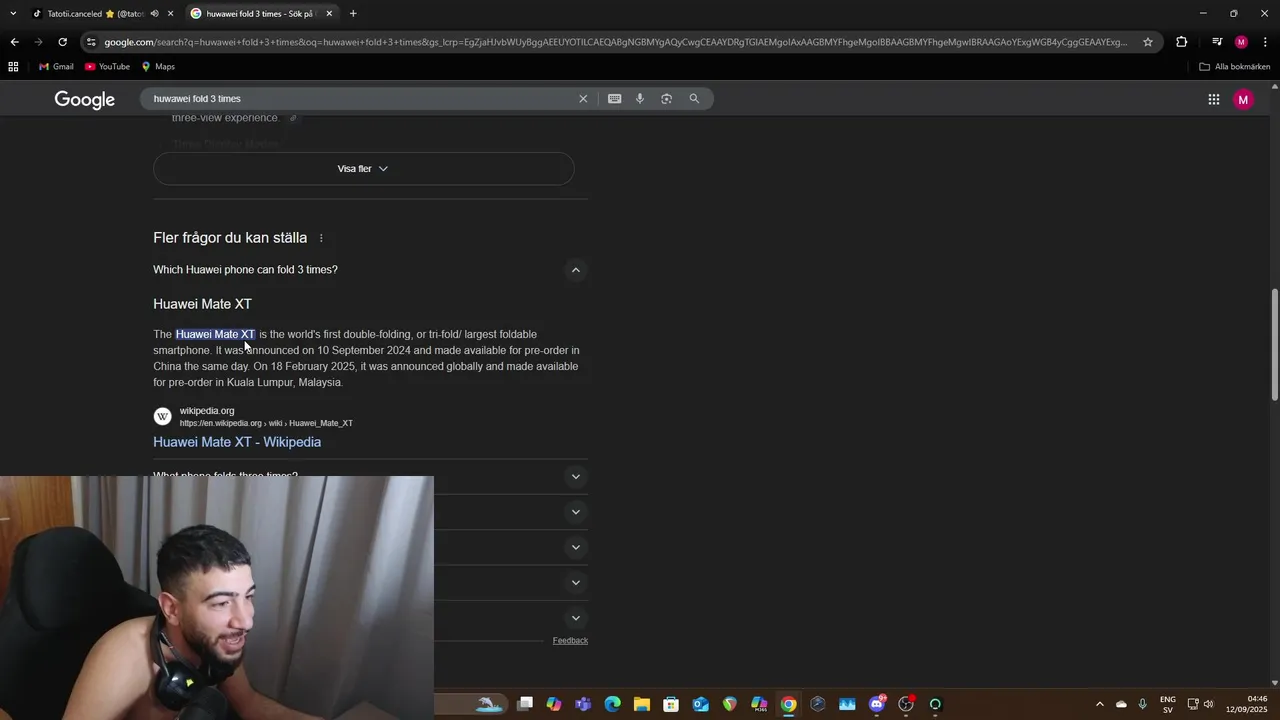View site information for google.com
This screenshot has width=1280, height=720.
coord(91,42)
